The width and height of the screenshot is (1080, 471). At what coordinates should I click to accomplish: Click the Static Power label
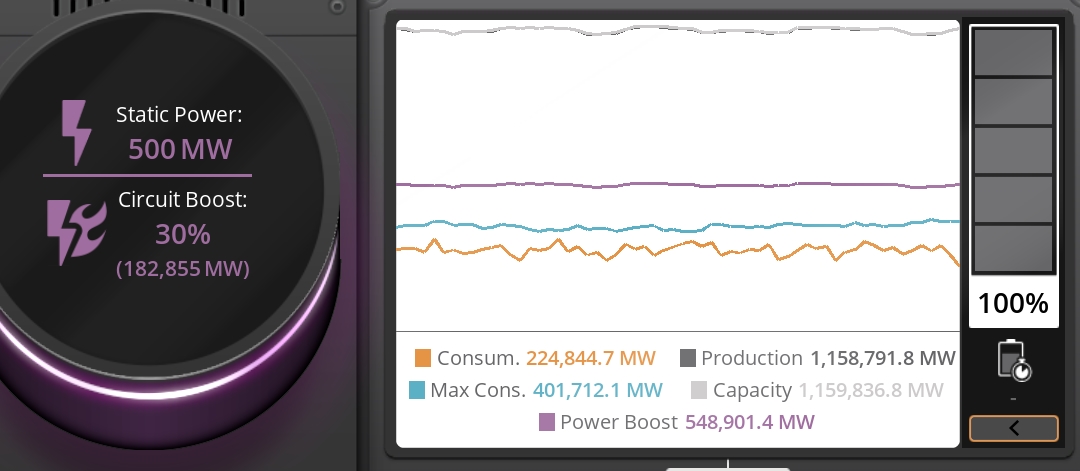click(179, 115)
